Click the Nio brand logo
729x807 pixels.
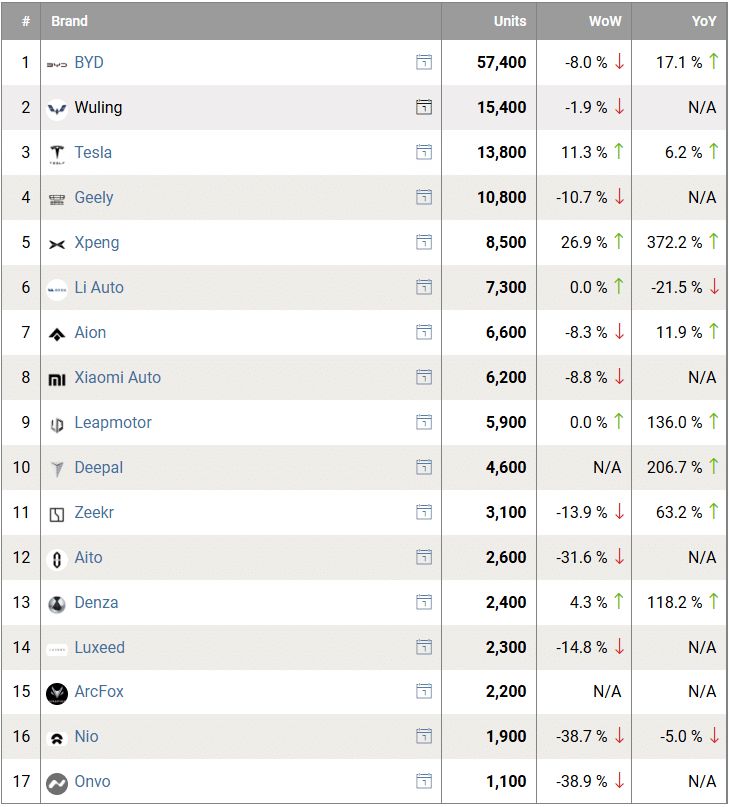(x=57, y=737)
